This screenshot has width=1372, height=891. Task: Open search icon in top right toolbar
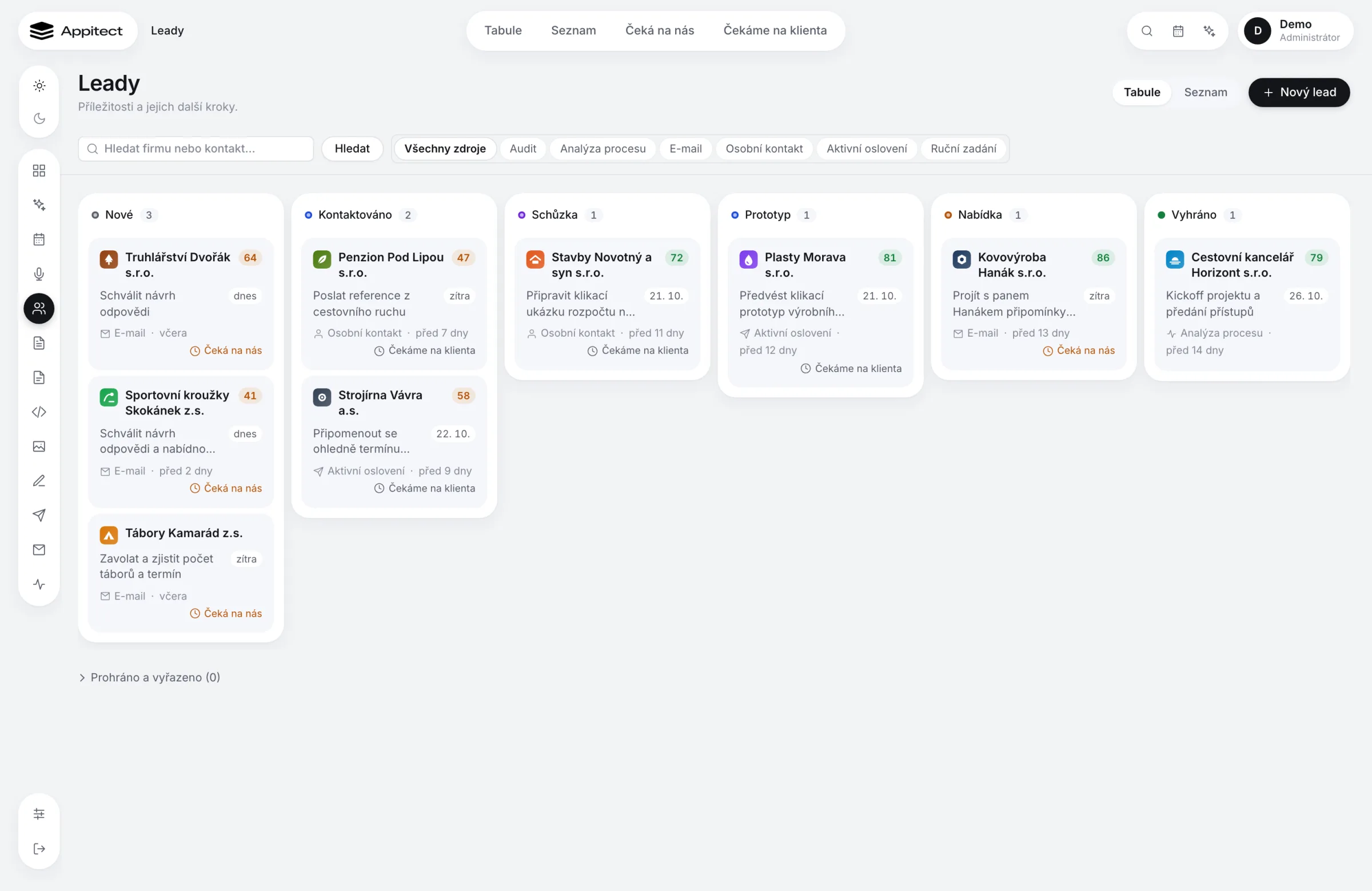1147,30
